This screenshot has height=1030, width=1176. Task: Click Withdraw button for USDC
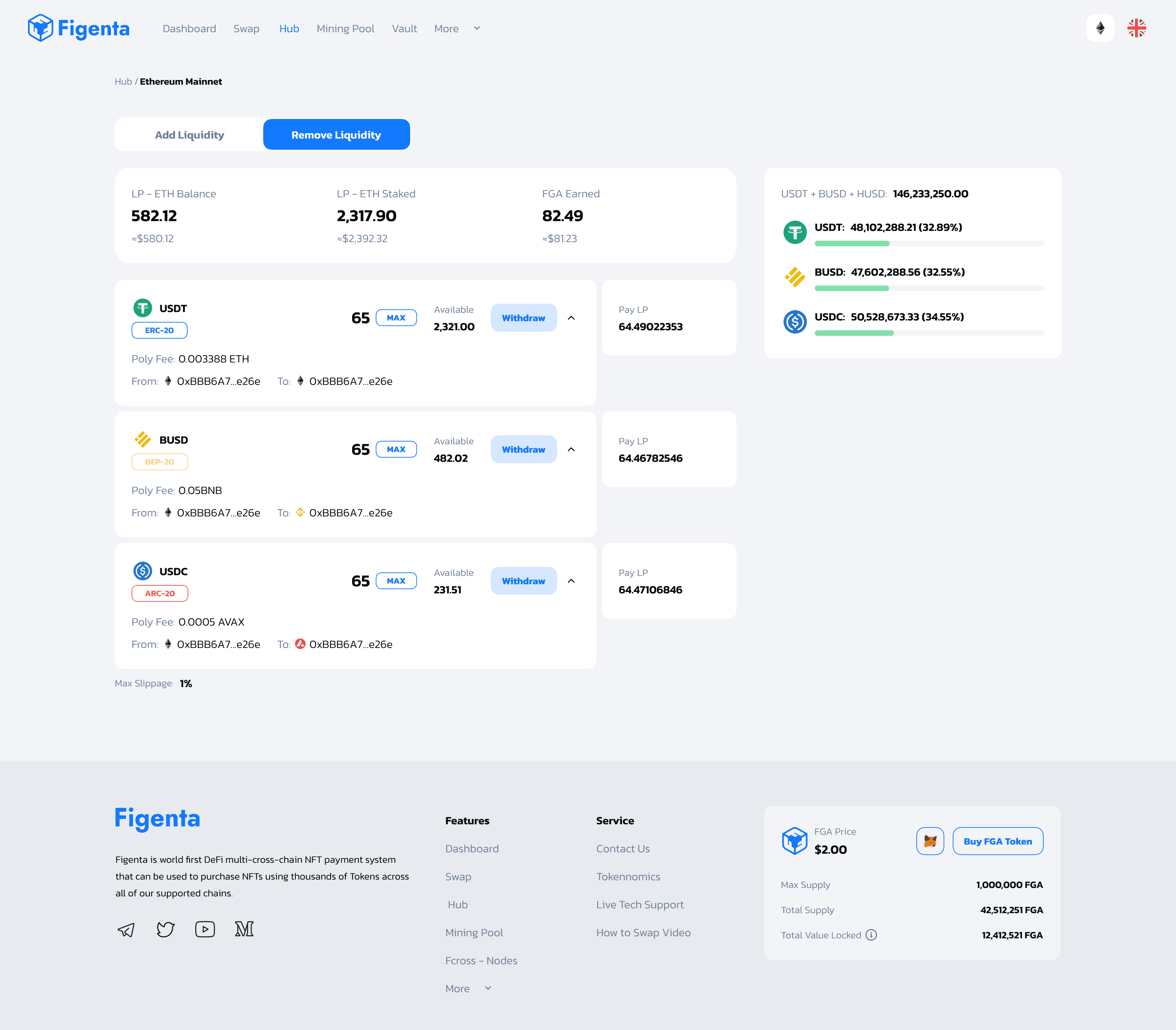click(523, 581)
